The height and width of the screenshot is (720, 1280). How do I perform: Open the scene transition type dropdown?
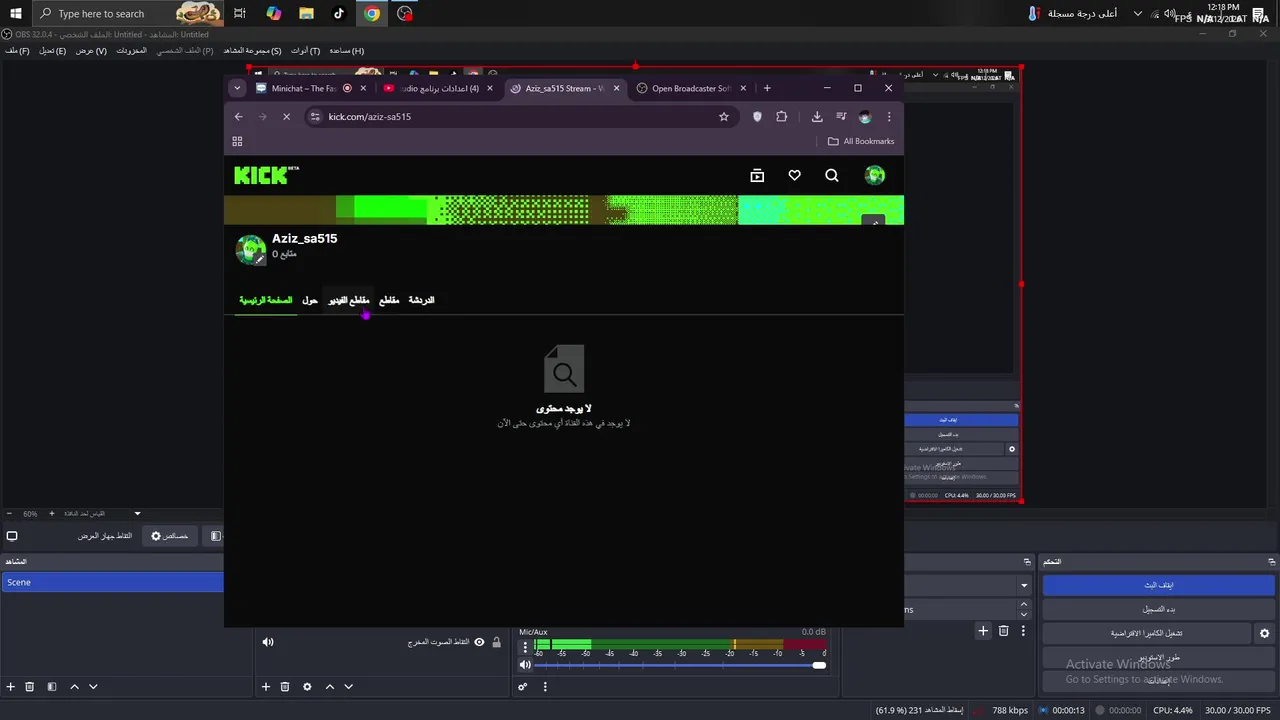(1024, 585)
